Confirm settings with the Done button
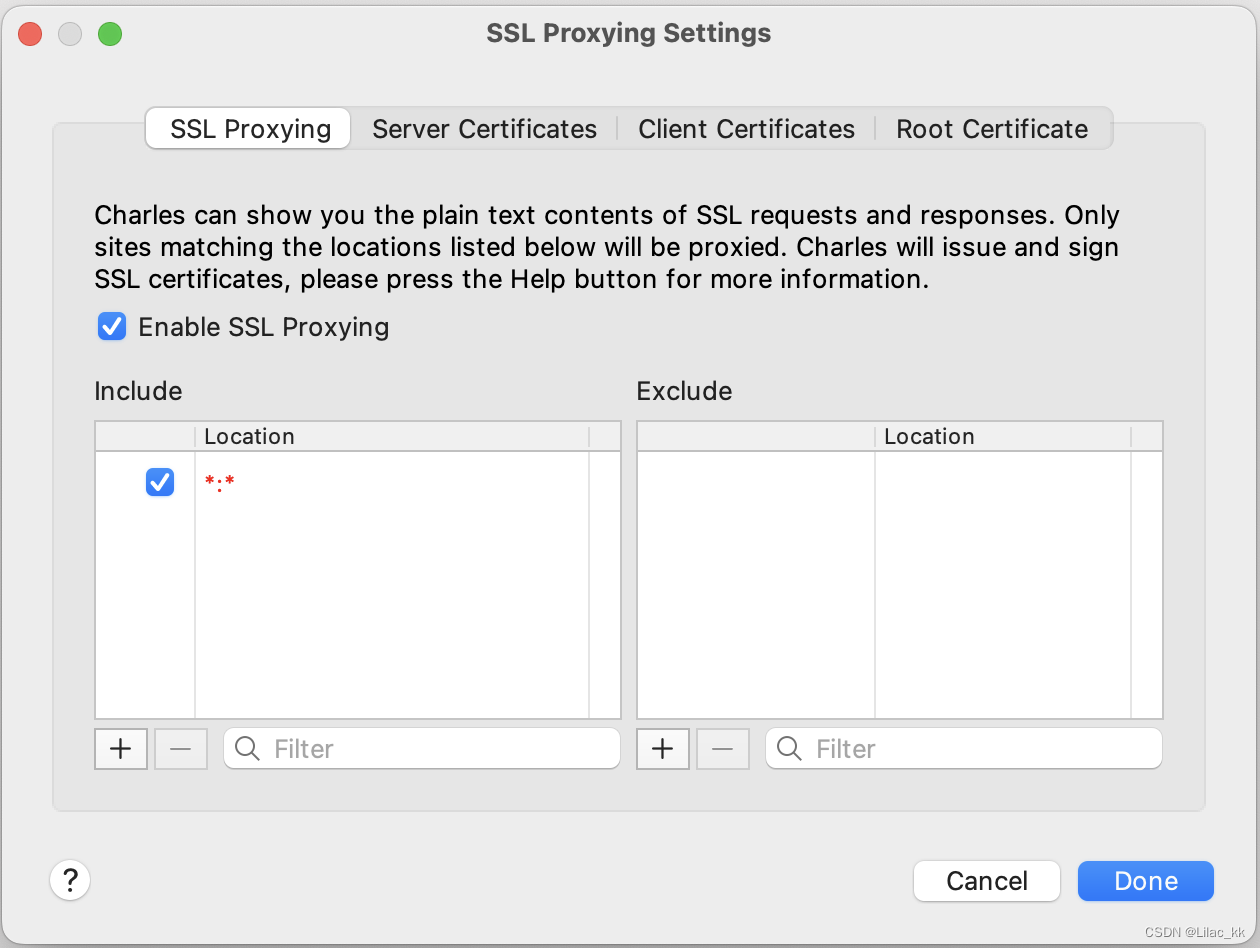This screenshot has height=948, width=1260. coord(1146,881)
